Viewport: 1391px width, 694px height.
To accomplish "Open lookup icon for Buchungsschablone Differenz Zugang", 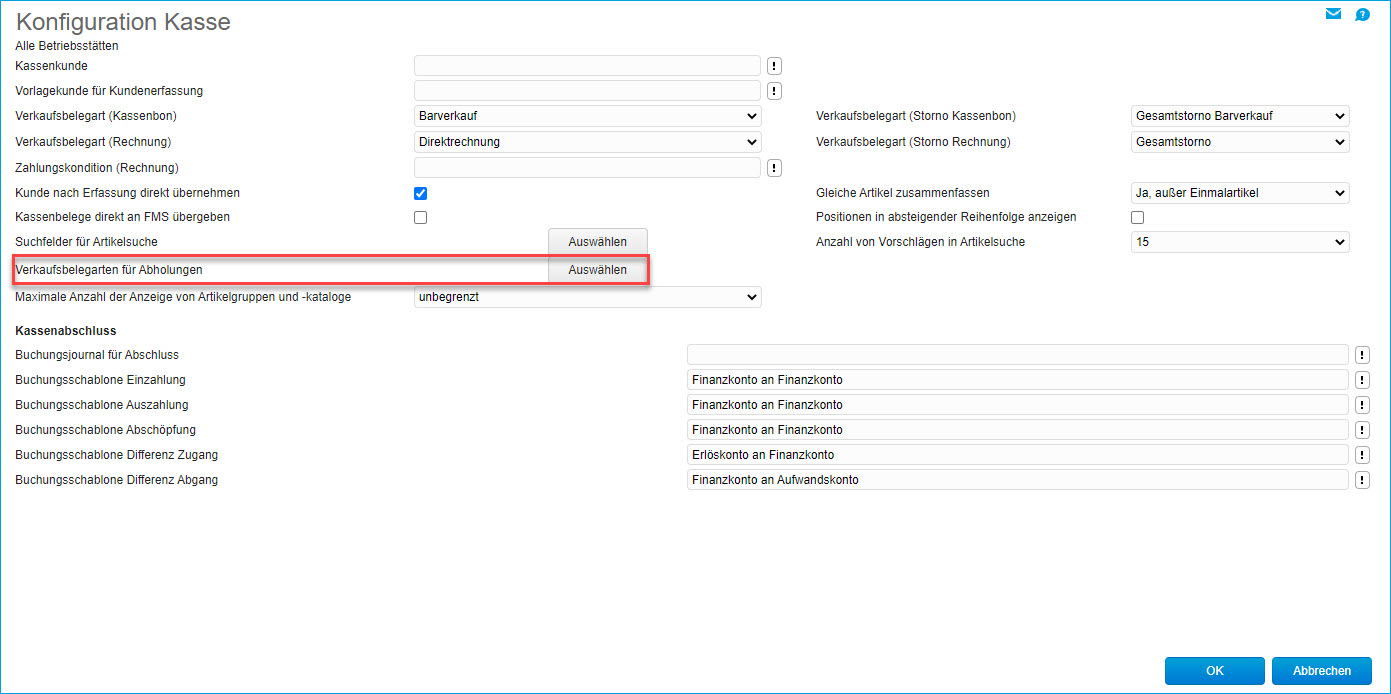I will coord(1362,455).
